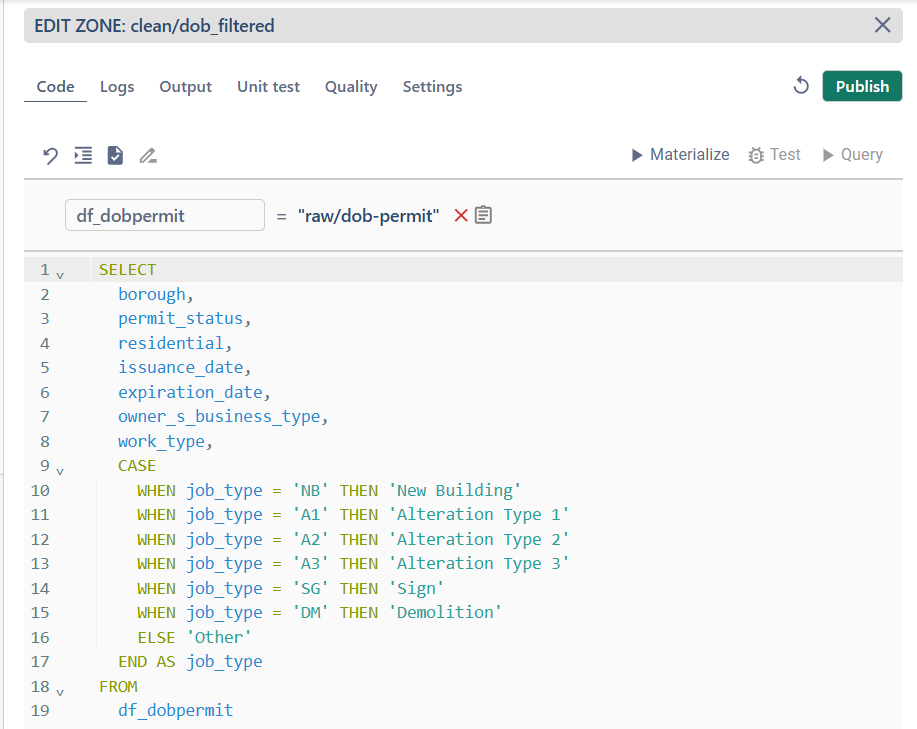
Task: Click the 'NB' value on line 10
Action: pos(310,490)
